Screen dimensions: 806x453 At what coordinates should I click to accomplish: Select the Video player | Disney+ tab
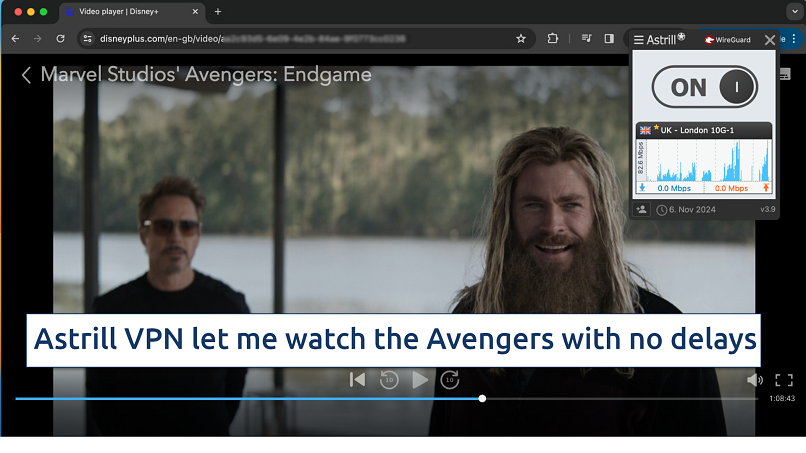tap(125, 11)
